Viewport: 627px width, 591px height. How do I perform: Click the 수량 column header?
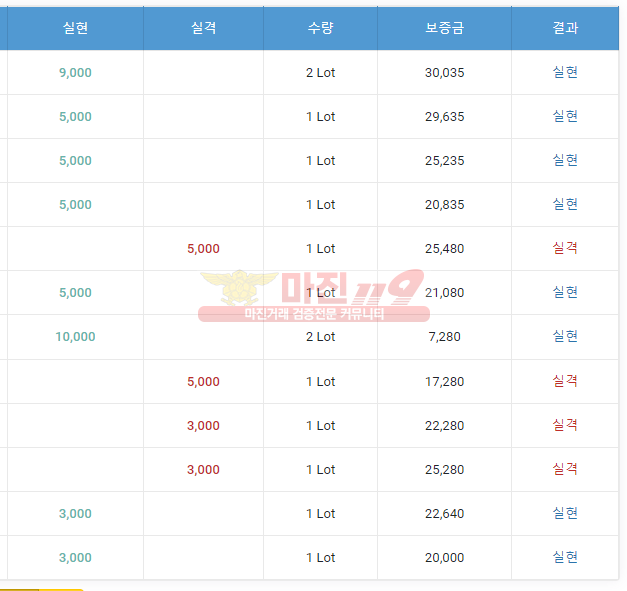coord(320,28)
